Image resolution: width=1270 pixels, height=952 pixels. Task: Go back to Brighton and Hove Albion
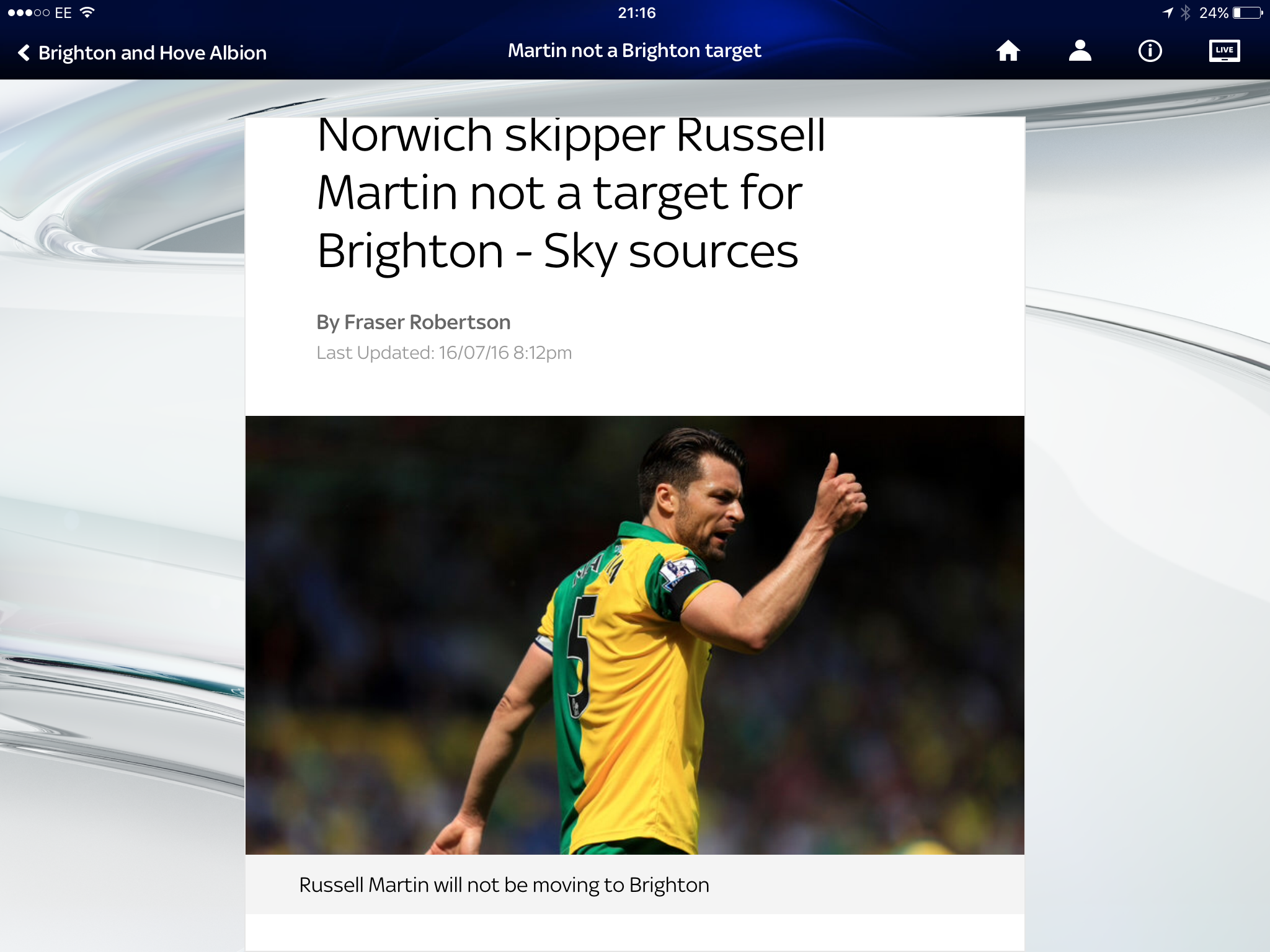(x=153, y=53)
